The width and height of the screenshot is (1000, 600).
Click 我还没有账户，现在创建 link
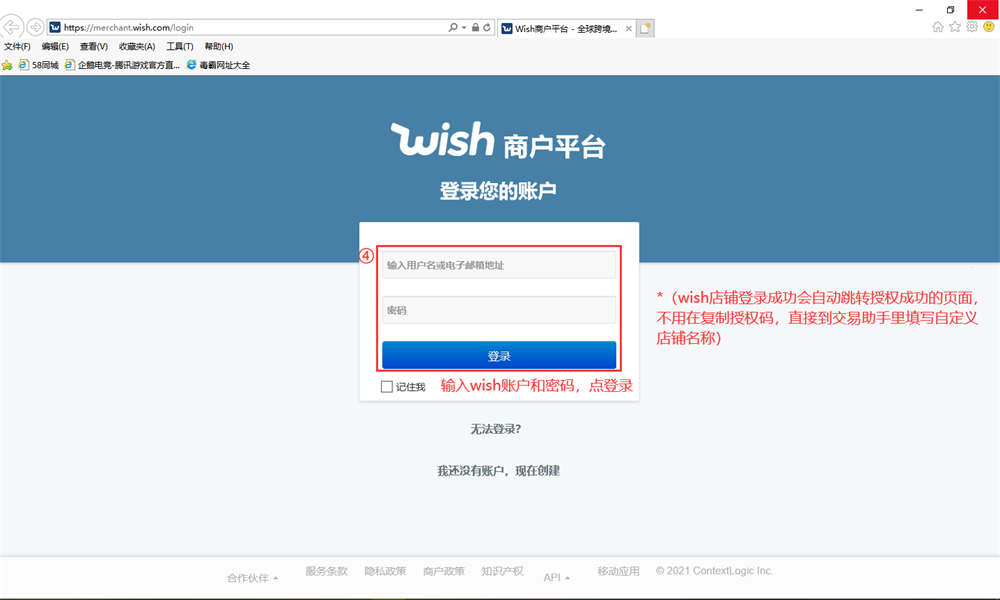(498, 471)
